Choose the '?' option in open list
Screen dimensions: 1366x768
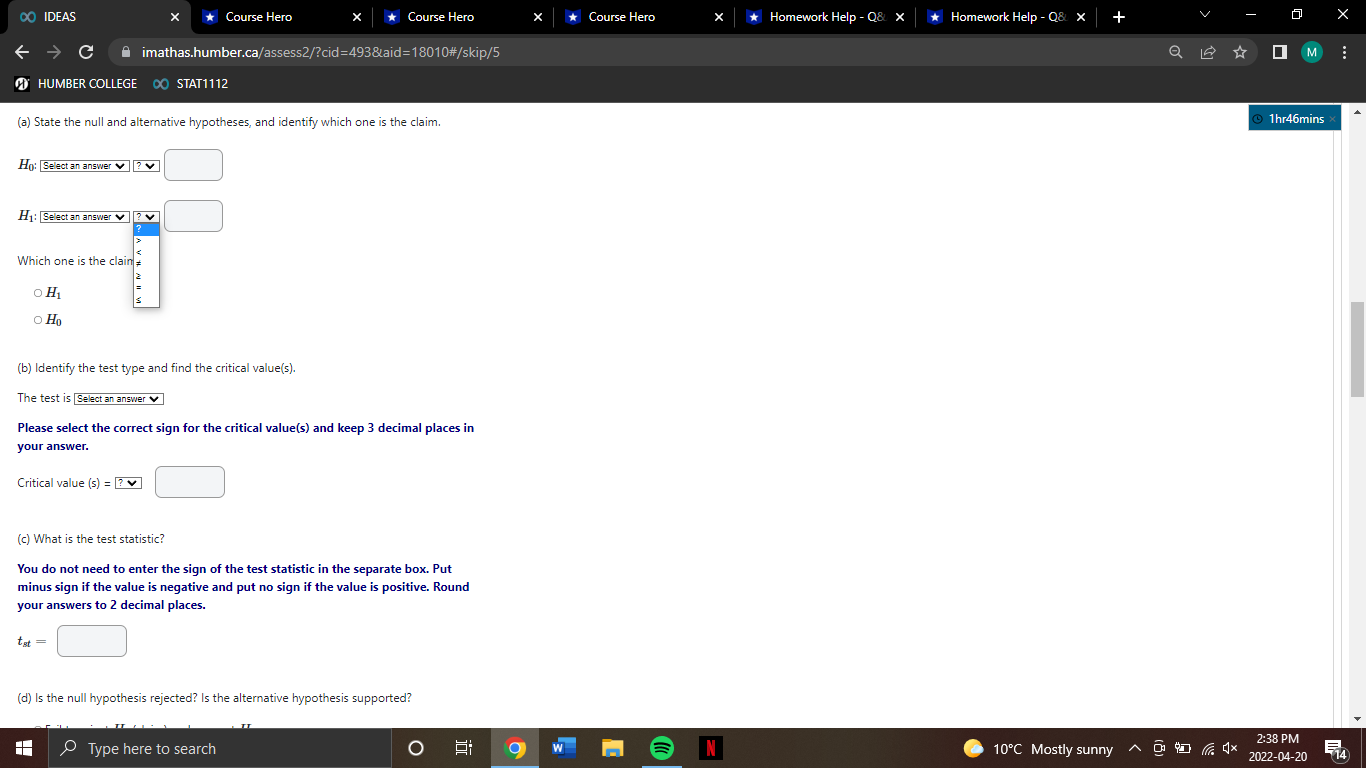click(146, 229)
